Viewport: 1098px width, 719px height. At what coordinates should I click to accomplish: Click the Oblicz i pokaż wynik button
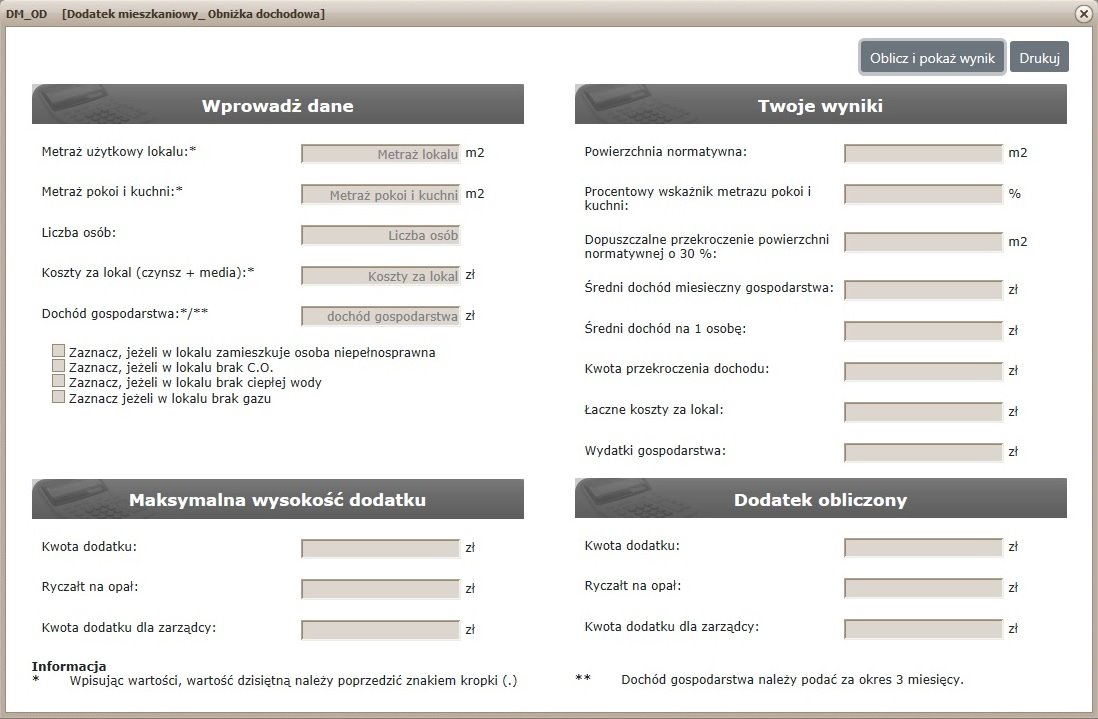coord(932,58)
